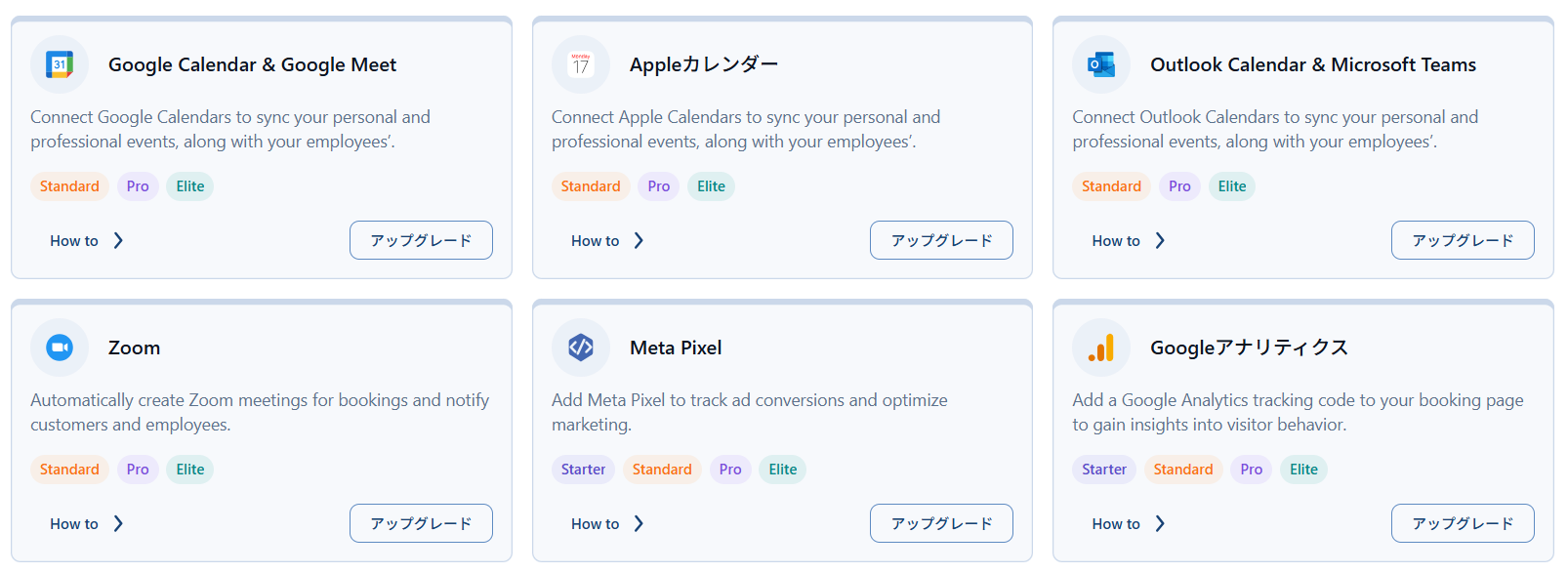
Task: Open How to link for Meta Pixel
Action: point(596,523)
